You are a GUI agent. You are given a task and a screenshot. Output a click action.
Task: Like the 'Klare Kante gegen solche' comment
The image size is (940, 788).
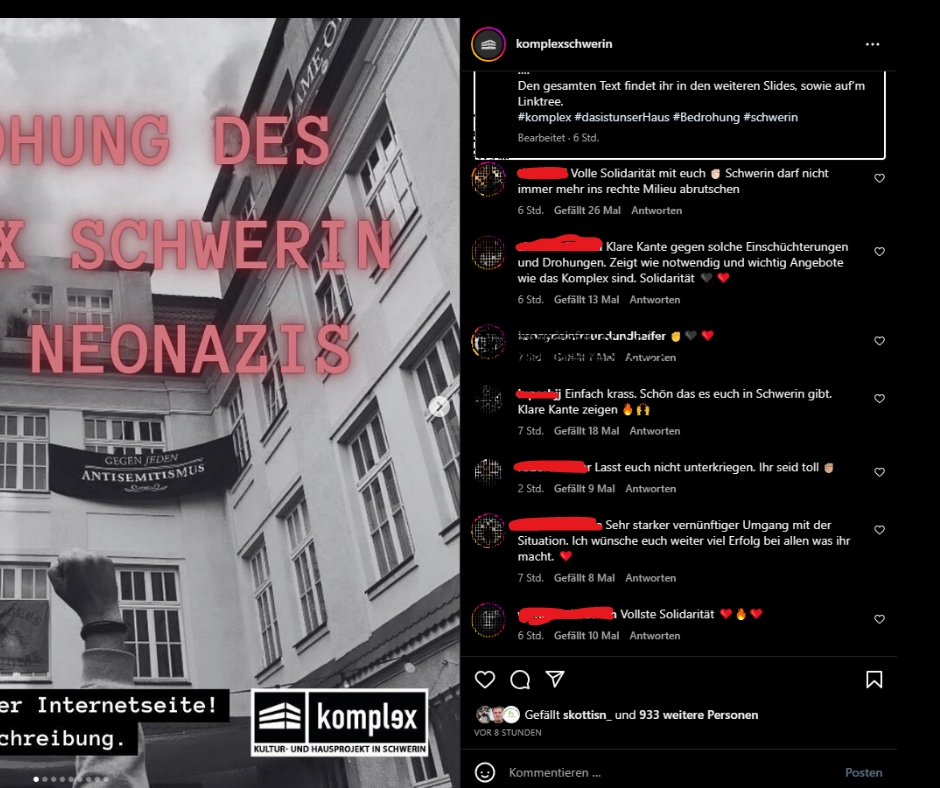click(879, 251)
